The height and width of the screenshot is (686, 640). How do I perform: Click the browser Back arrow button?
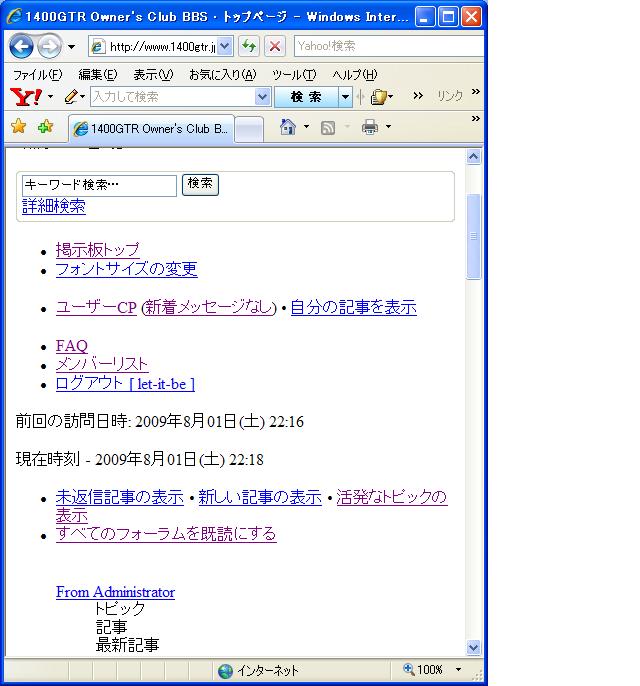coord(21,47)
